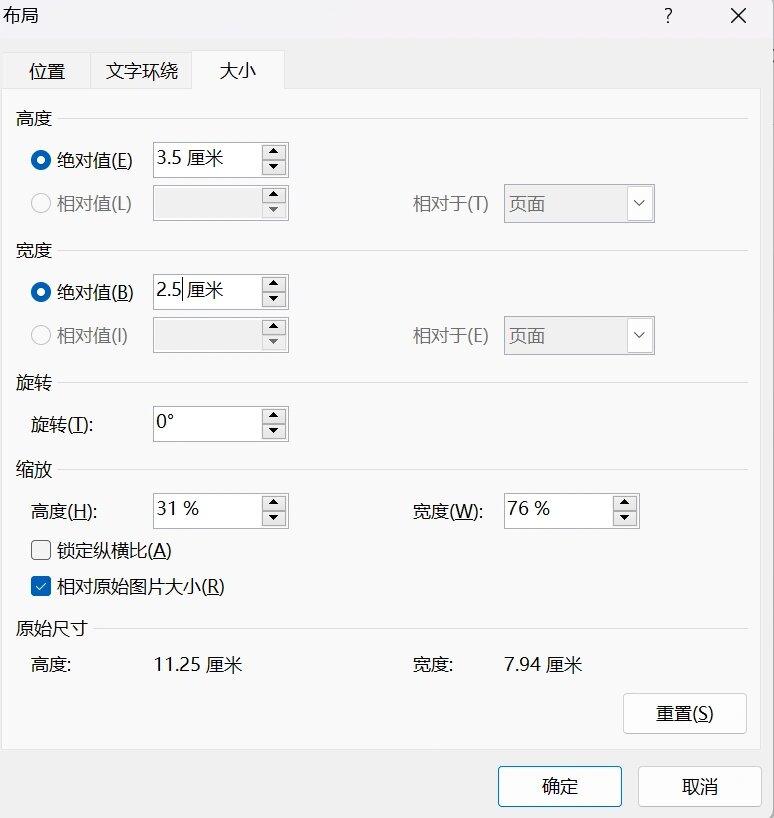Select the 相对值(L) radio button under 高度
Image resolution: width=774 pixels, height=818 pixels.
tap(40, 203)
